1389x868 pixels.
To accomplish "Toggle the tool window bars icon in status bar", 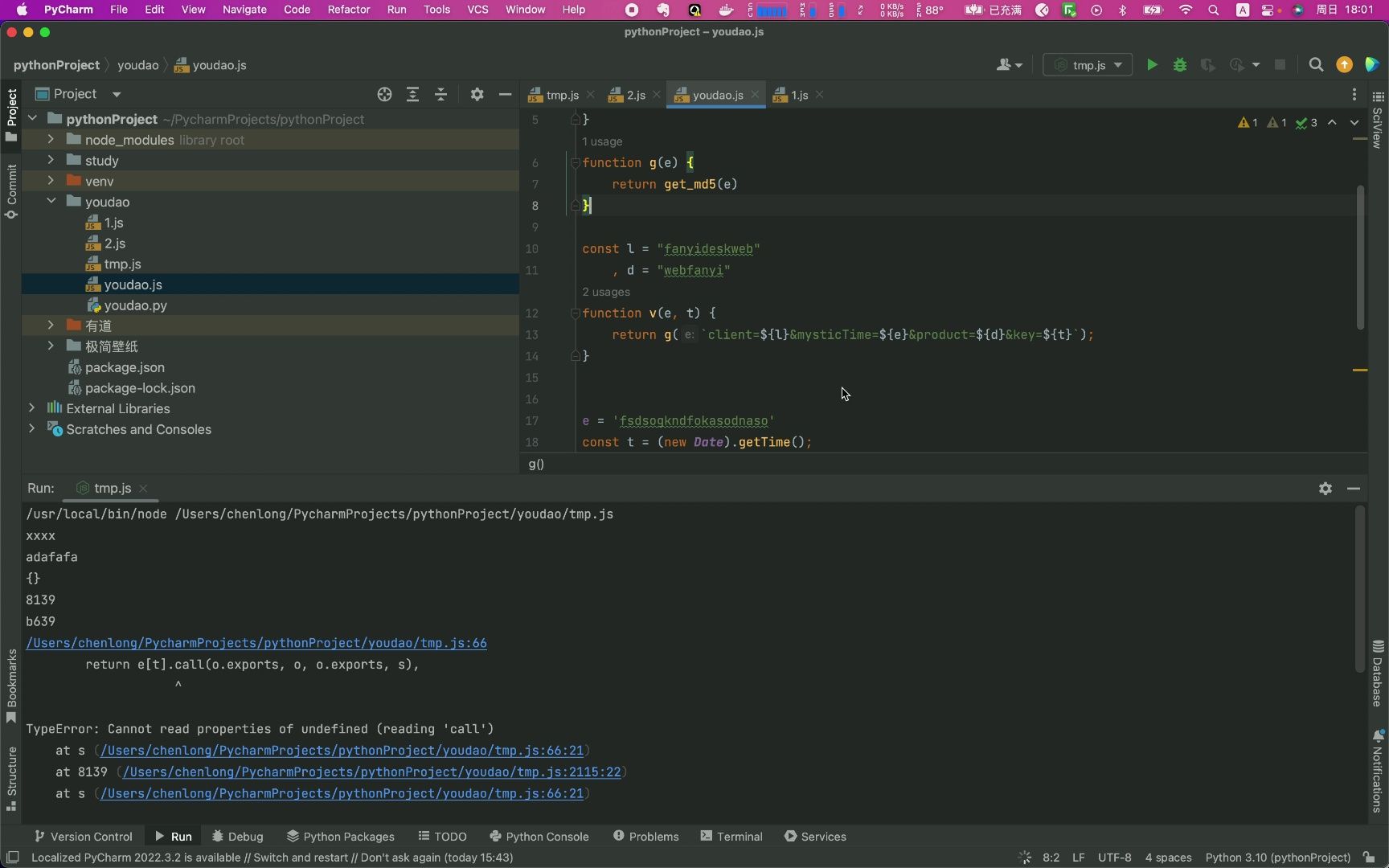I will pyautogui.click(x=12, y=858).
